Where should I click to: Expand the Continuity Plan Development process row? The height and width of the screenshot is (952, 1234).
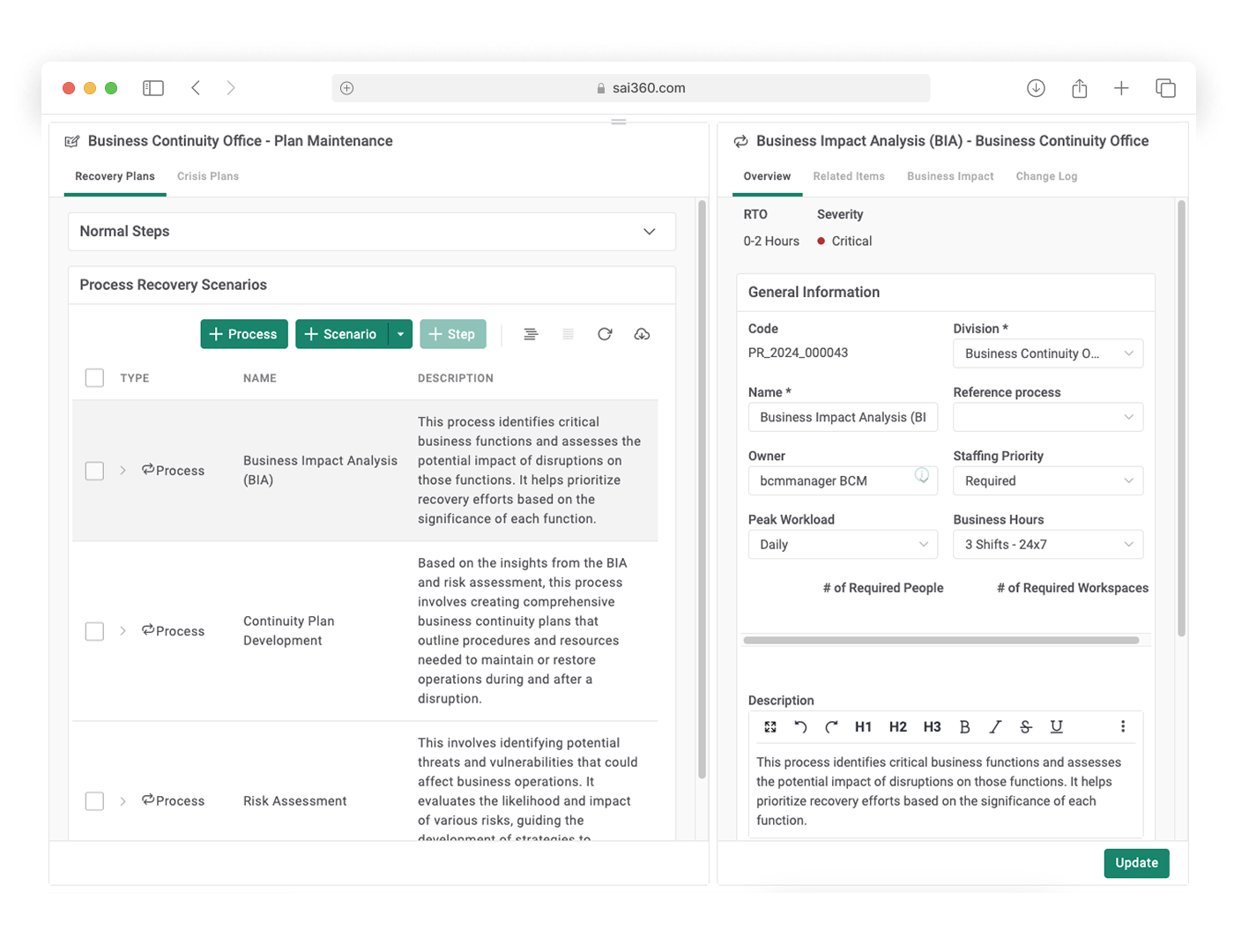(x=123, y=631)
